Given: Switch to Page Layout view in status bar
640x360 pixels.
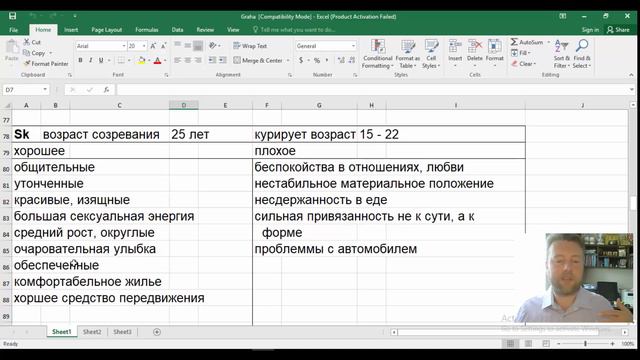Looking at the screenshot, I should tap(528, 344).
